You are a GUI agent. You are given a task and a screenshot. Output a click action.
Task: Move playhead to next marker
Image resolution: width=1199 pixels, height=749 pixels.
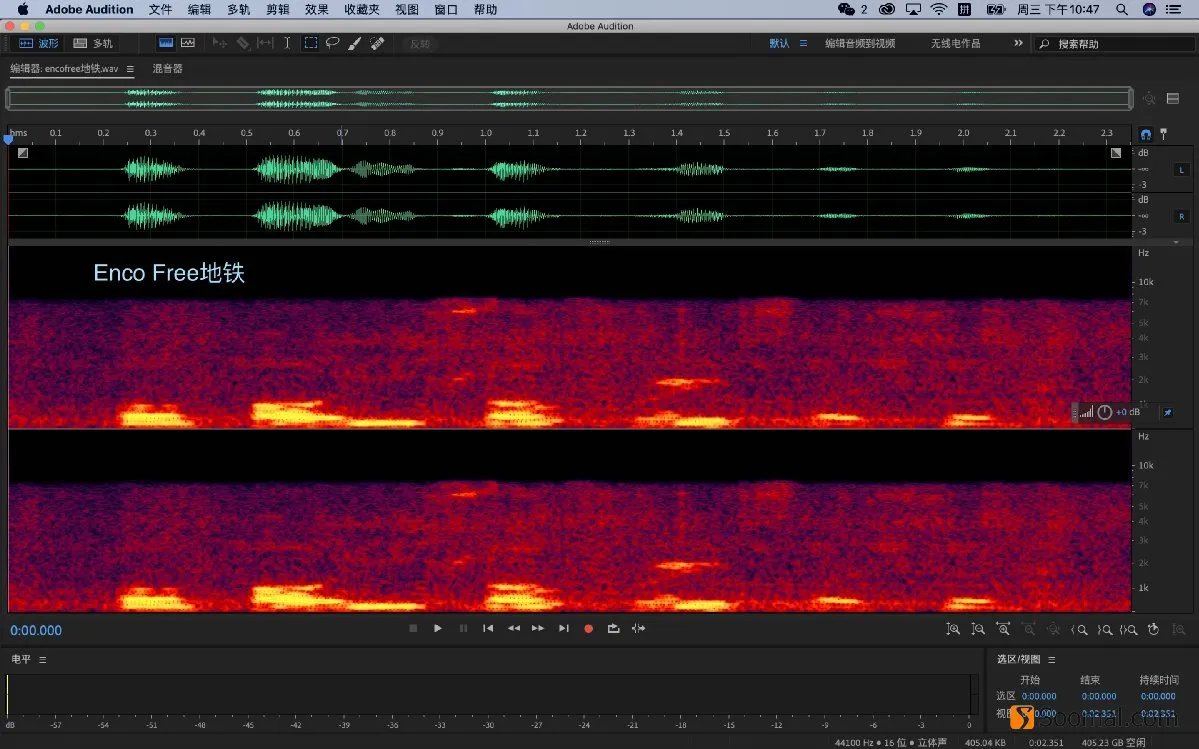click(564, 628)
